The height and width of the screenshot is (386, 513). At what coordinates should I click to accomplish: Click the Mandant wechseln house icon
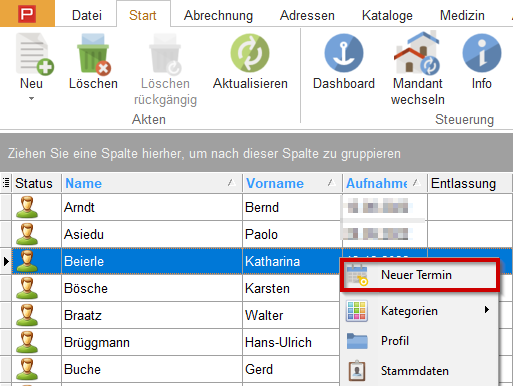click(417, 52)
